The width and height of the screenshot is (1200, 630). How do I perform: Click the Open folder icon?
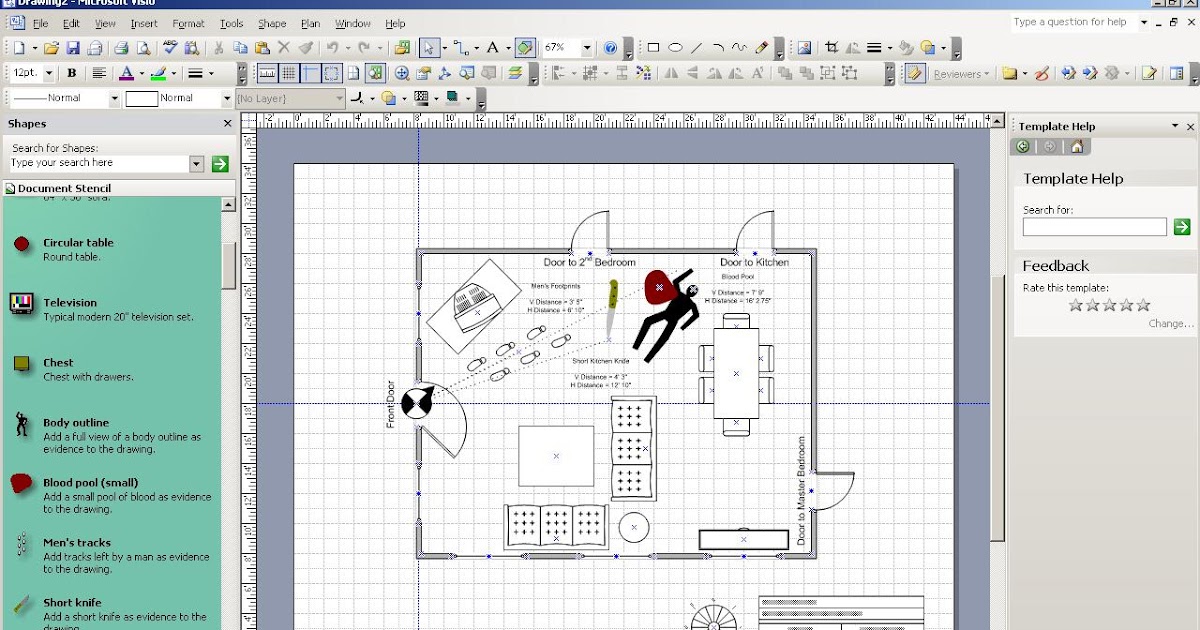(51, 47)
